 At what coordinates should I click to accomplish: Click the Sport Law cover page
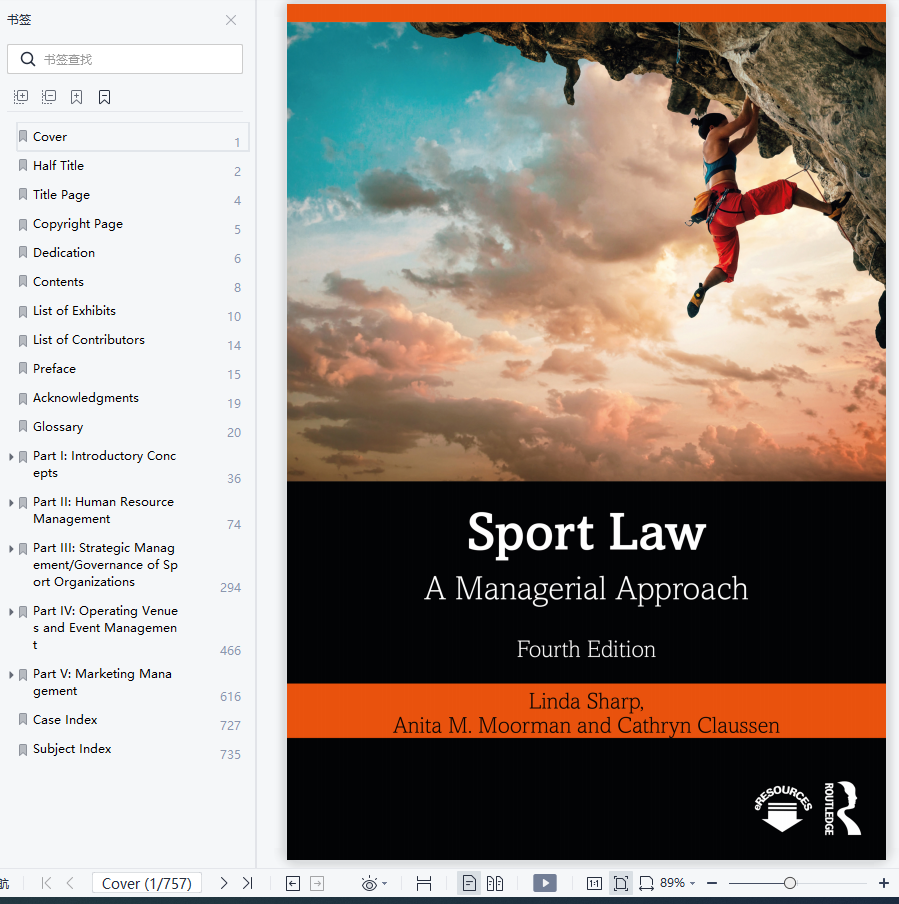pos(586,432)
